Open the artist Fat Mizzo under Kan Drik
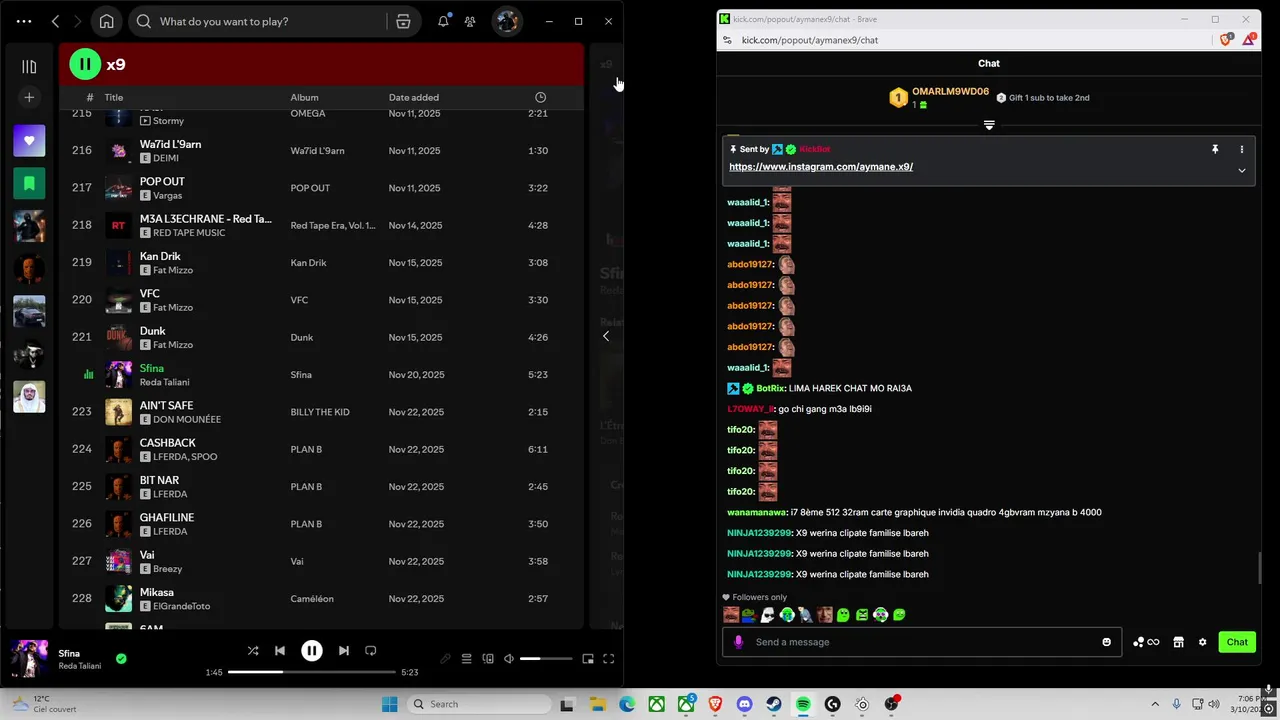 [173, 270]
